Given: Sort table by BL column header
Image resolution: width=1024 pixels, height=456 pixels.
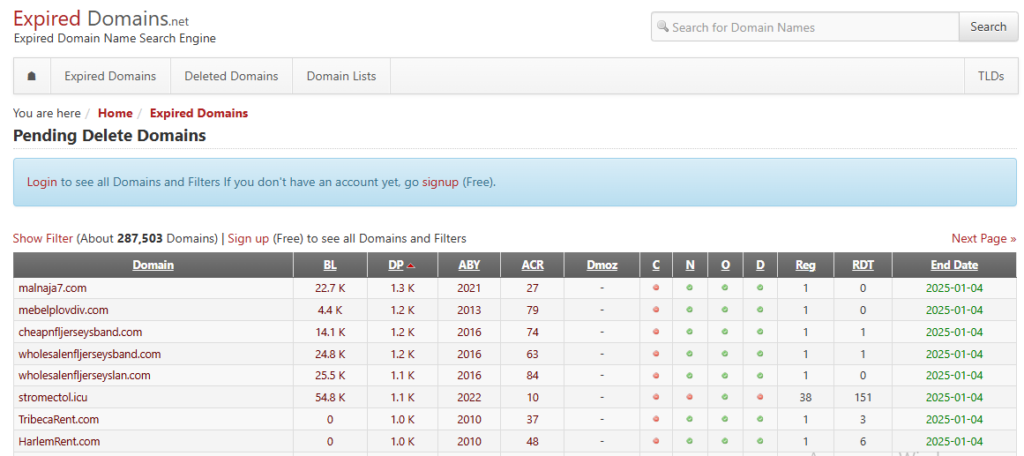Looking at the screenshot, I should [330, 265].
